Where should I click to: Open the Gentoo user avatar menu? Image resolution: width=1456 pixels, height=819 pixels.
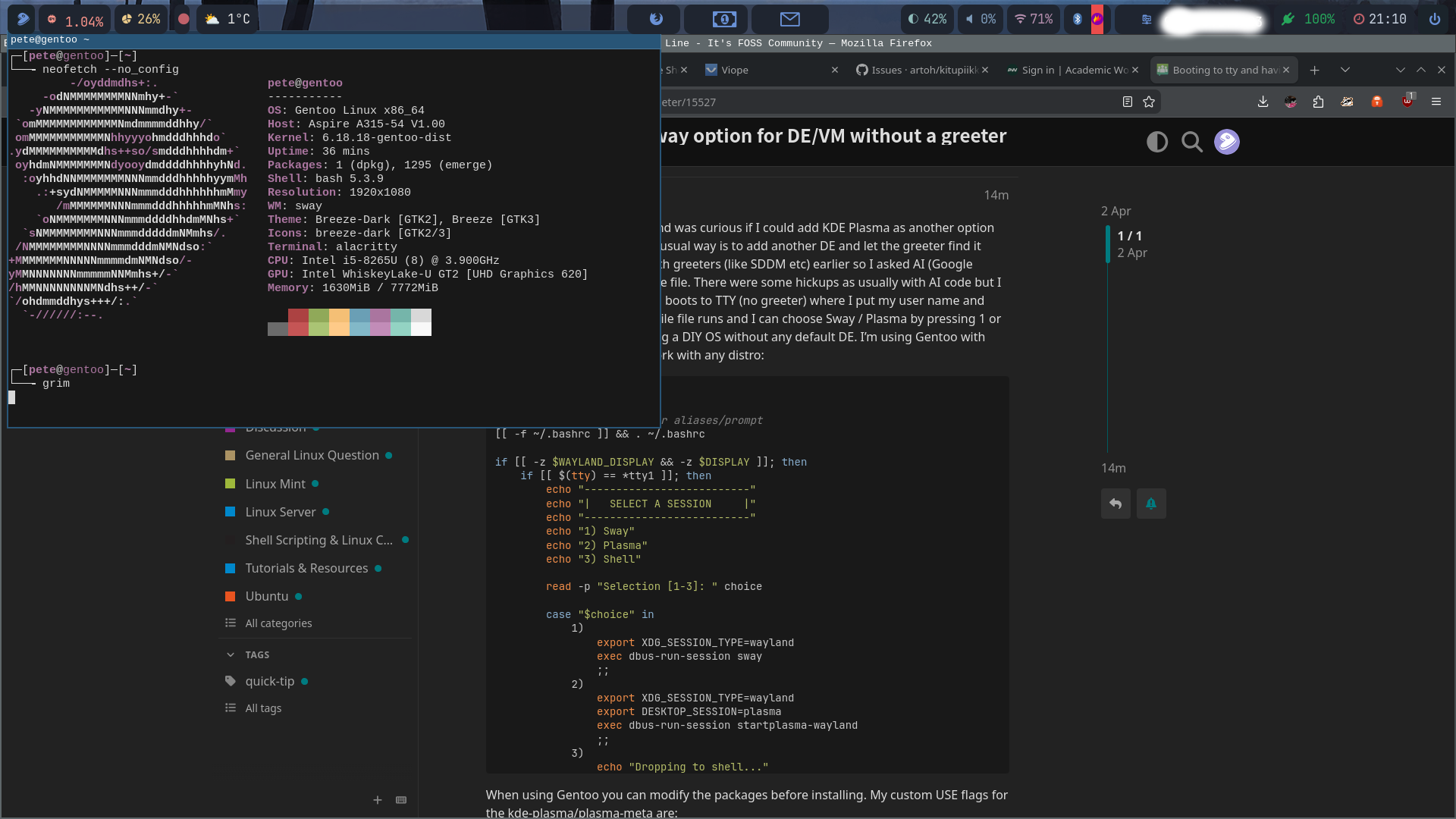coord(1226,142)
